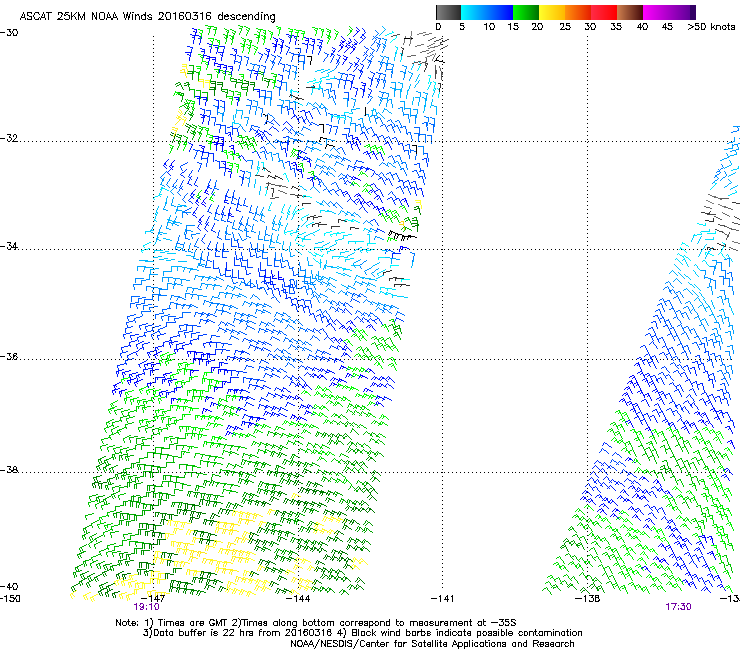Click the '-38' latitude label
The width and height of the screenshot is (740, 650).
coord(9,470)
